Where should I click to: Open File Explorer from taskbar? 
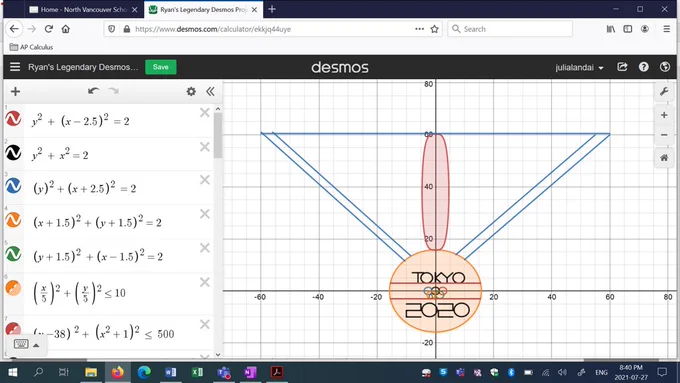pos(91,372)
